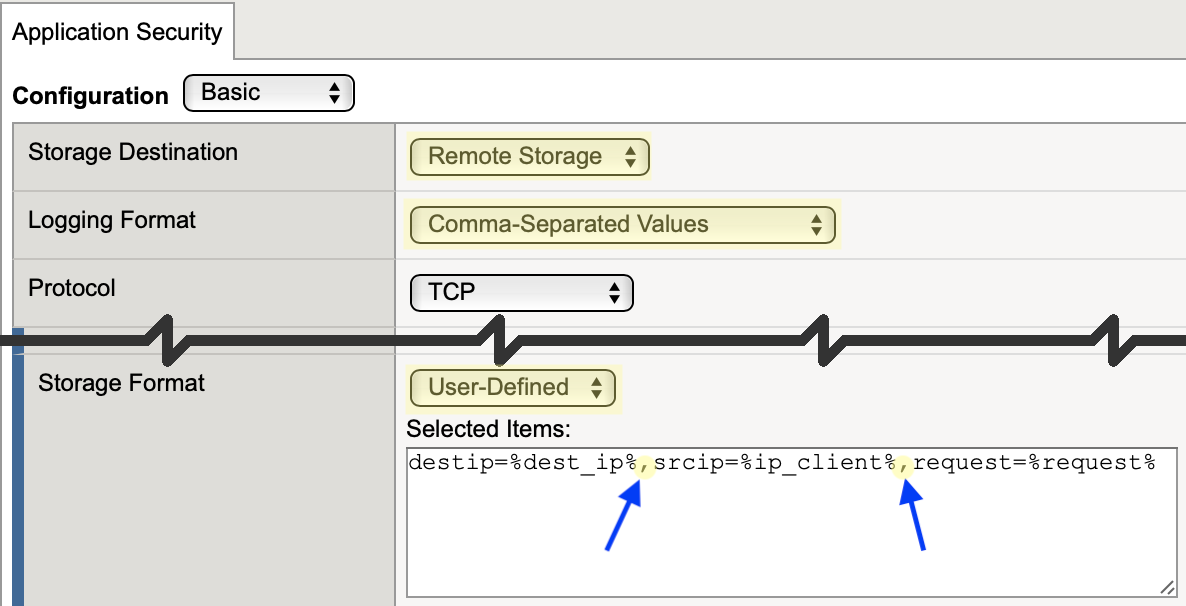The image size is (1186, 606).
Task: Click the destip=%dest_ip% text
Action: coord(523,462)
